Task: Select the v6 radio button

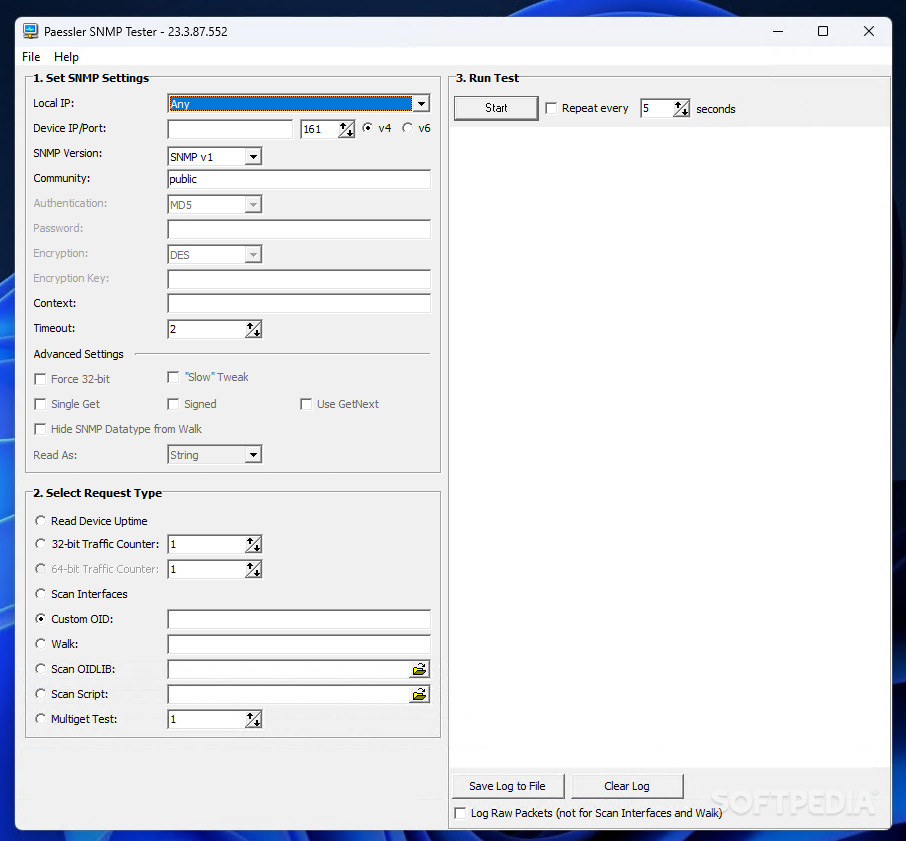Action: click(x=408, y=128)
